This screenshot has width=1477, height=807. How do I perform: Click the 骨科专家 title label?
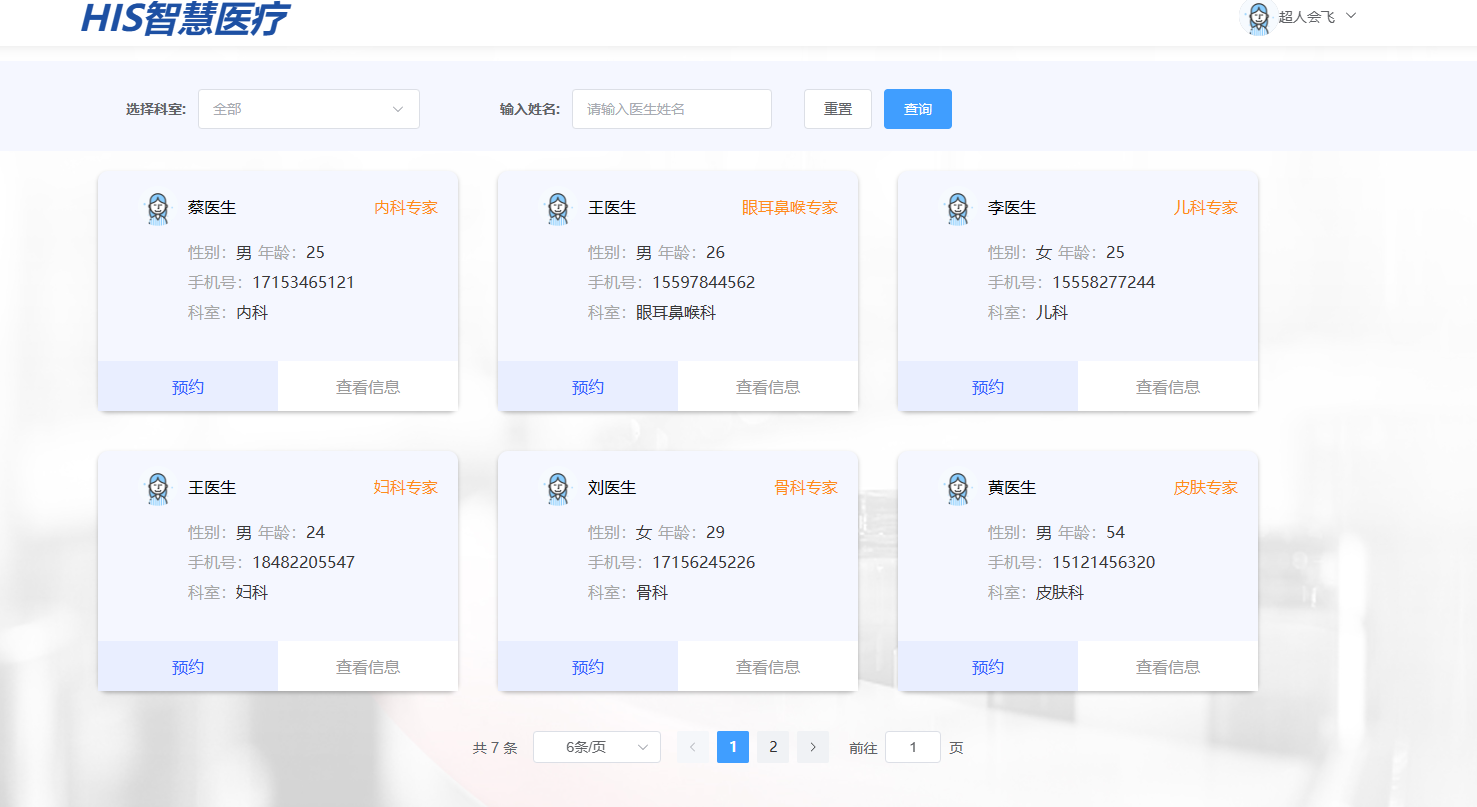(x=806, y=488)
